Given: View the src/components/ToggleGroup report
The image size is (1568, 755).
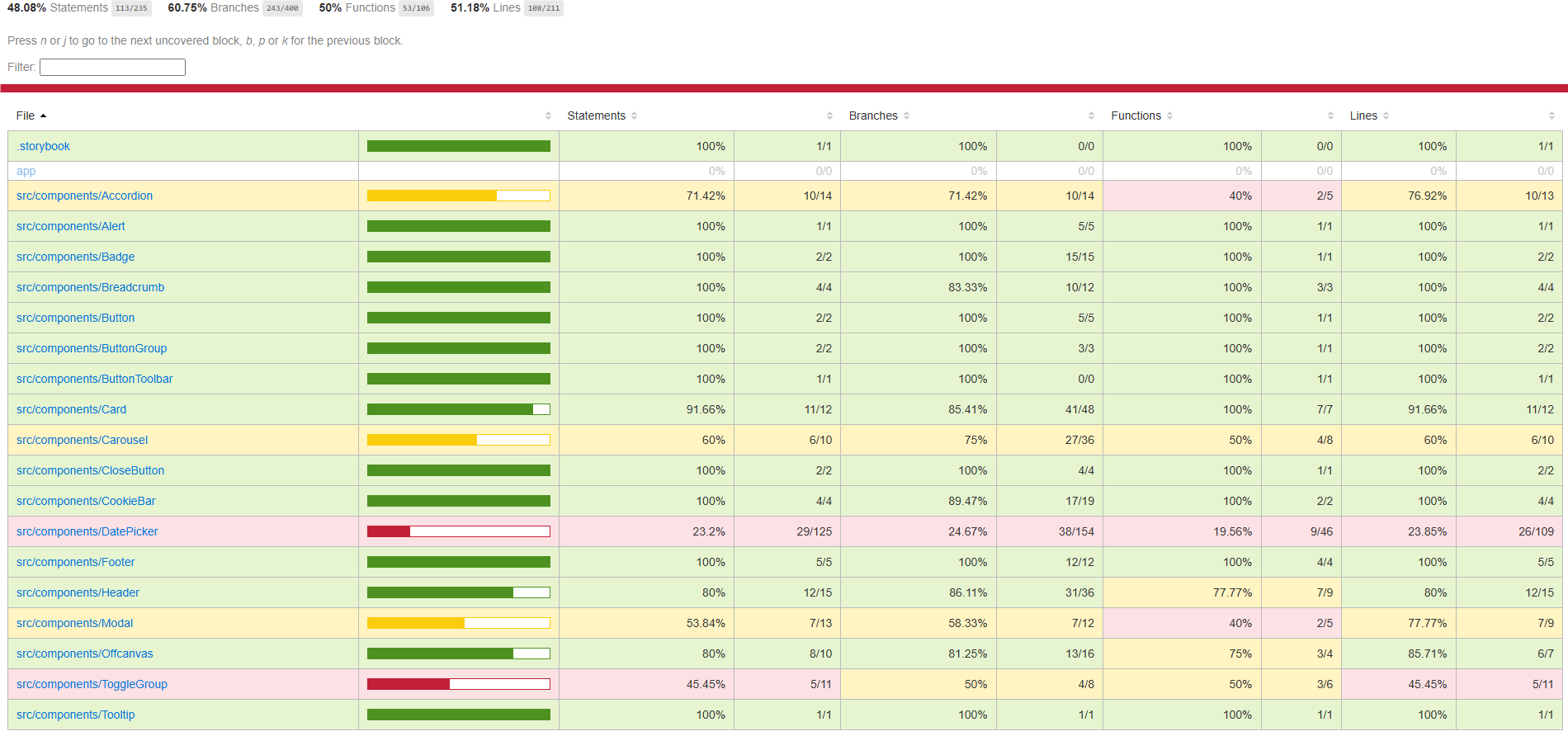Looking at the screenshot, I should (92, 684).
